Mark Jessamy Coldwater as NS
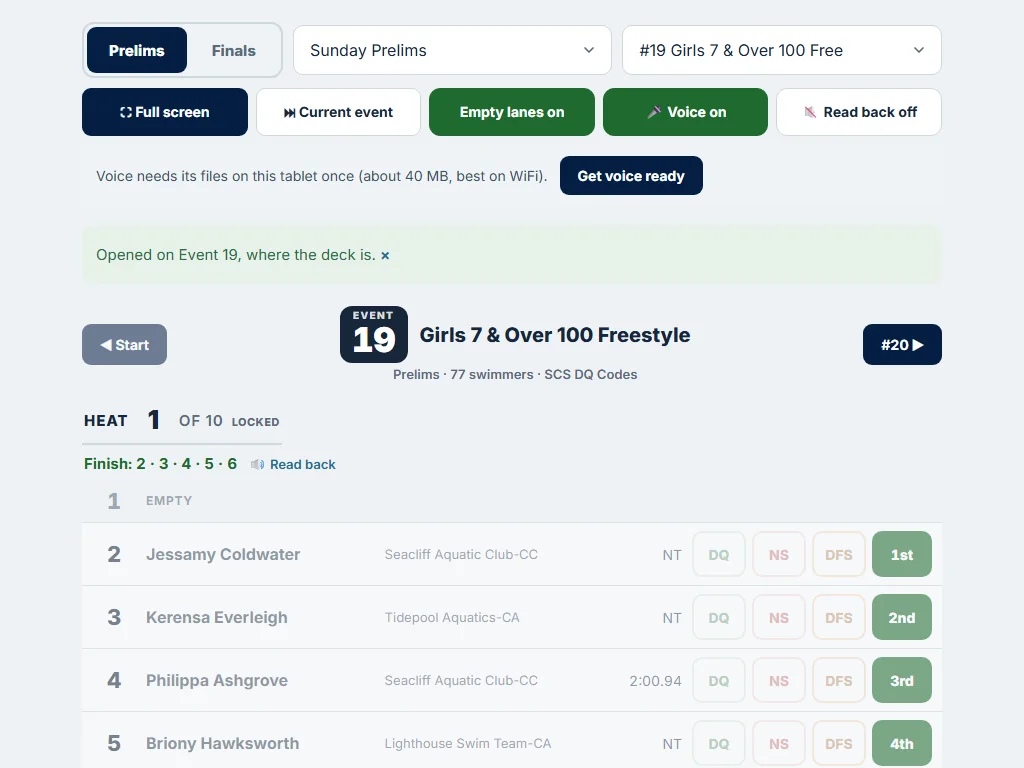 (x=778, y=554)
